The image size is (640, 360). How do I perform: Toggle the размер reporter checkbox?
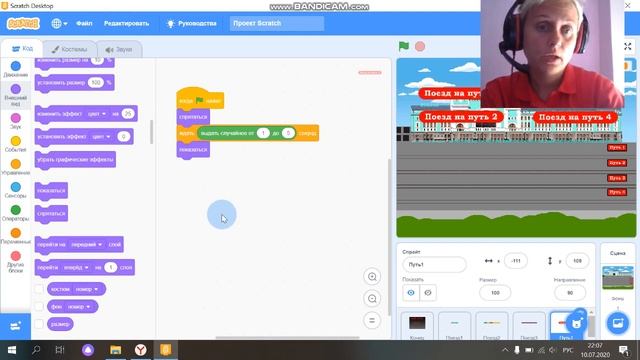[x=39, y=324]
